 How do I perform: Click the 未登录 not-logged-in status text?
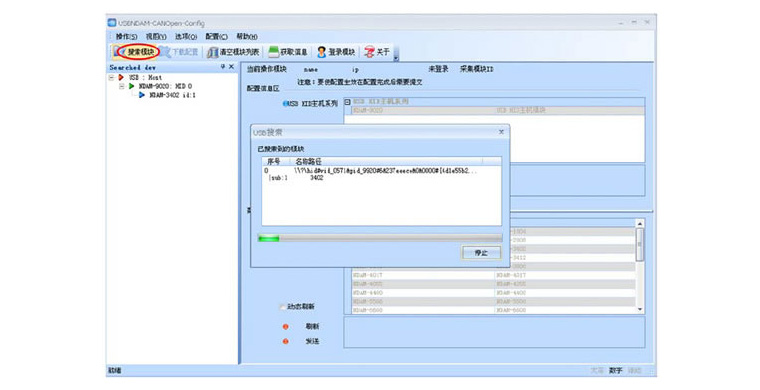point(438,69)
